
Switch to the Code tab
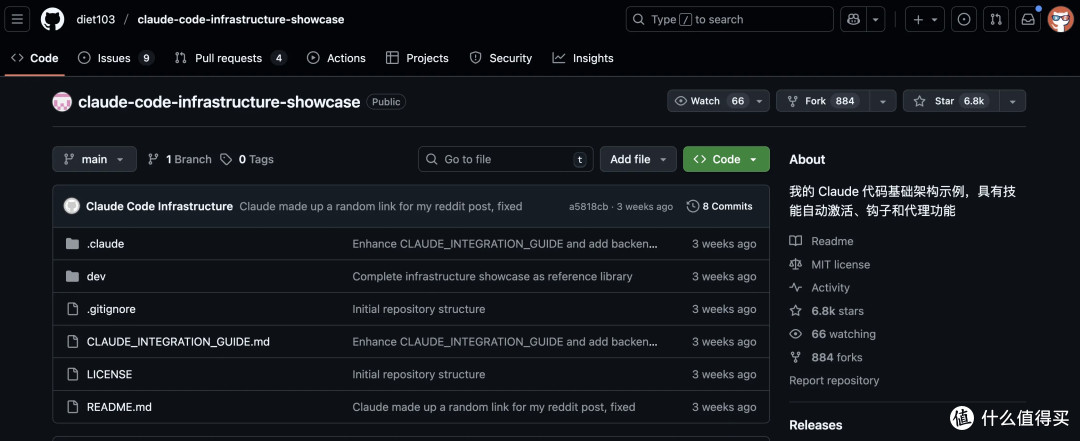[x=34, y=58]
